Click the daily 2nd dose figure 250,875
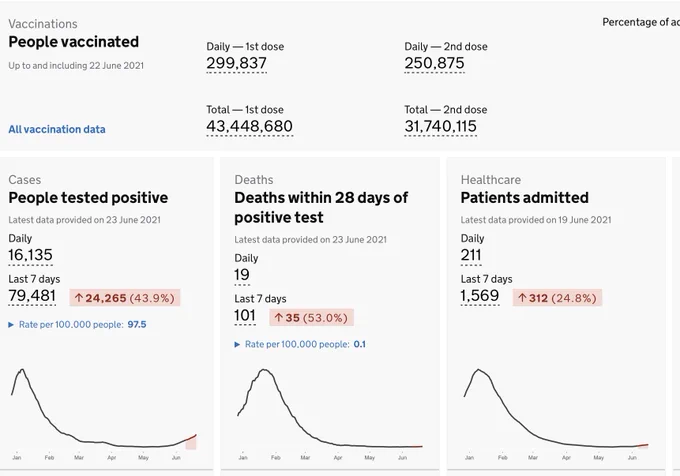 pyautogui.click(x=435, y=63)
